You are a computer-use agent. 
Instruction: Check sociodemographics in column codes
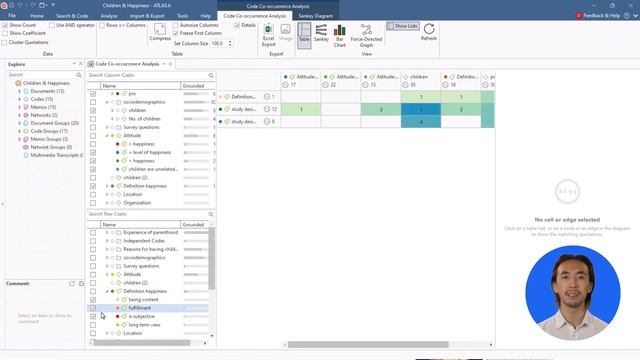[x=93, y=102]
